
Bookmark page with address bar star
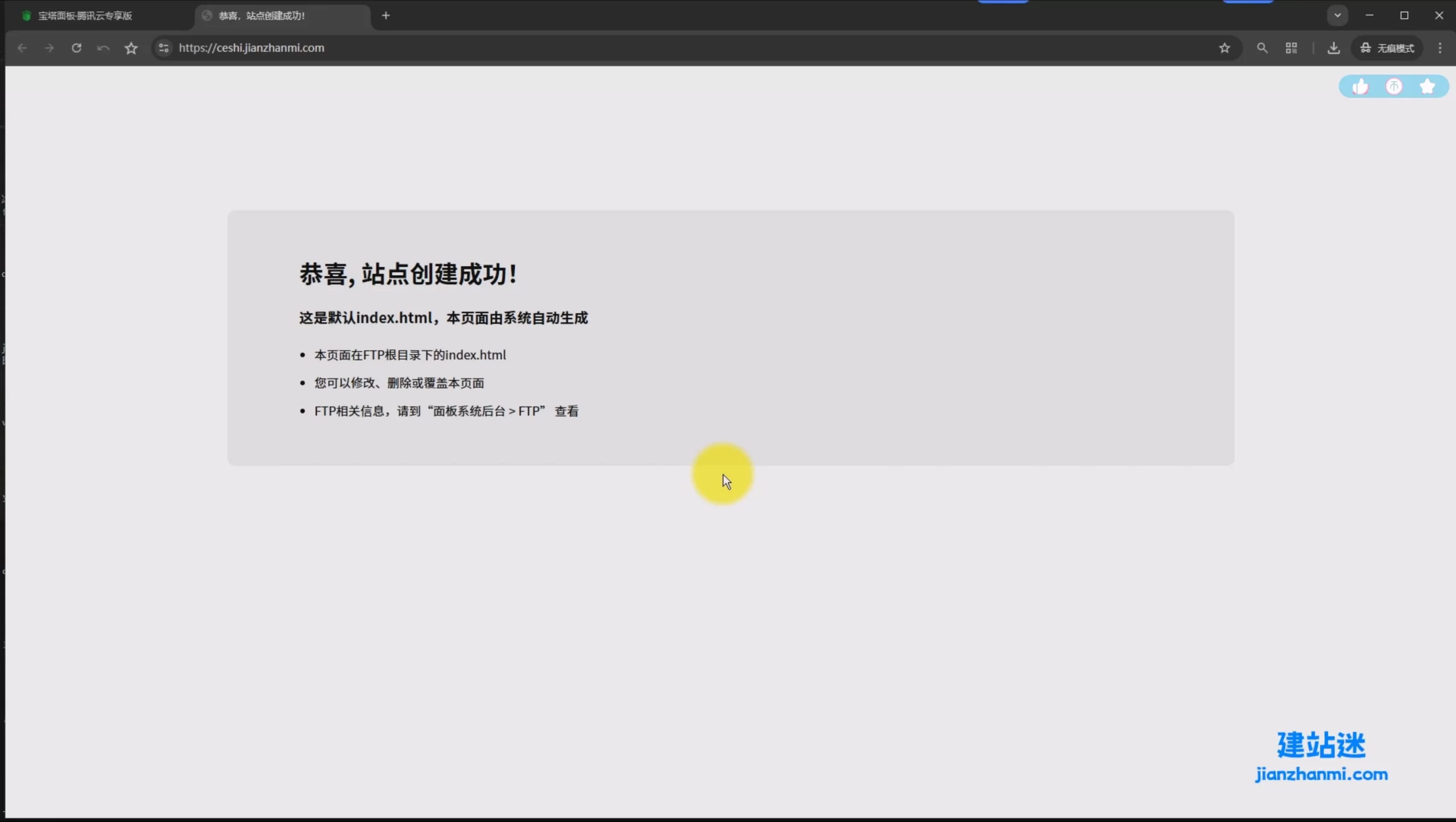[x=1225, y=48]
